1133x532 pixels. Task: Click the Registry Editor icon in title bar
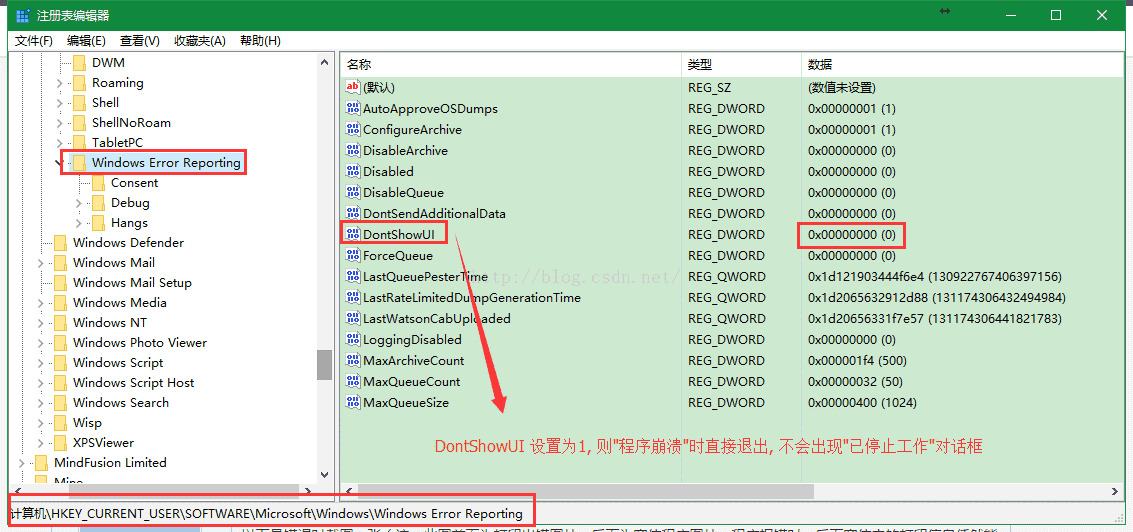22,15
